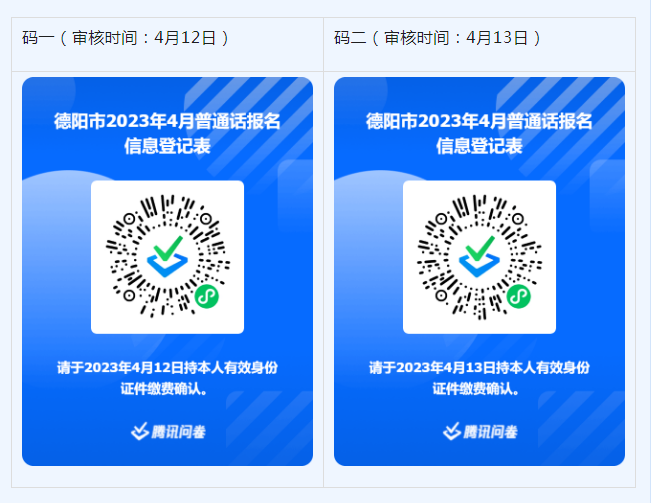The image size is (651, 503).
Task: Click 信息登记表 subtitle on right card
Action: (x=479, y=146)
